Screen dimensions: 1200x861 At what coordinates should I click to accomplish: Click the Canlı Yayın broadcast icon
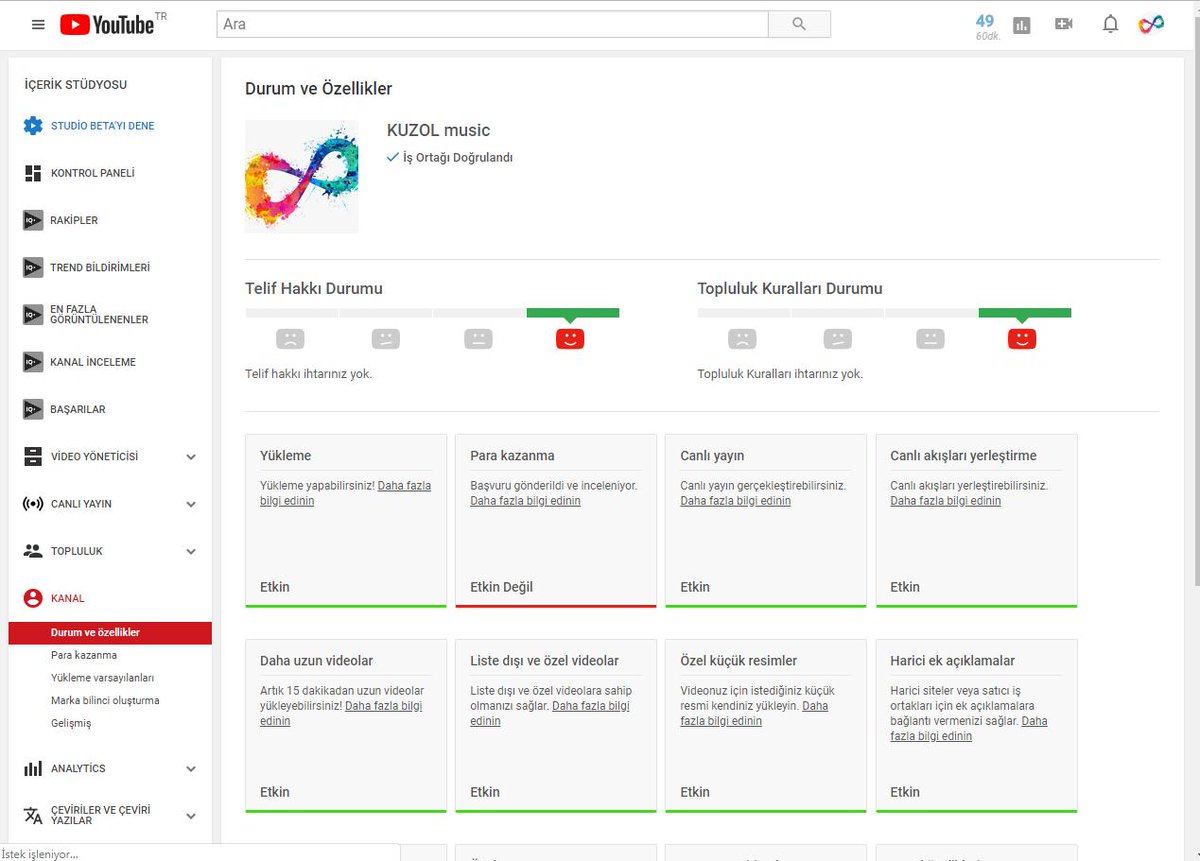coord(33,504)
